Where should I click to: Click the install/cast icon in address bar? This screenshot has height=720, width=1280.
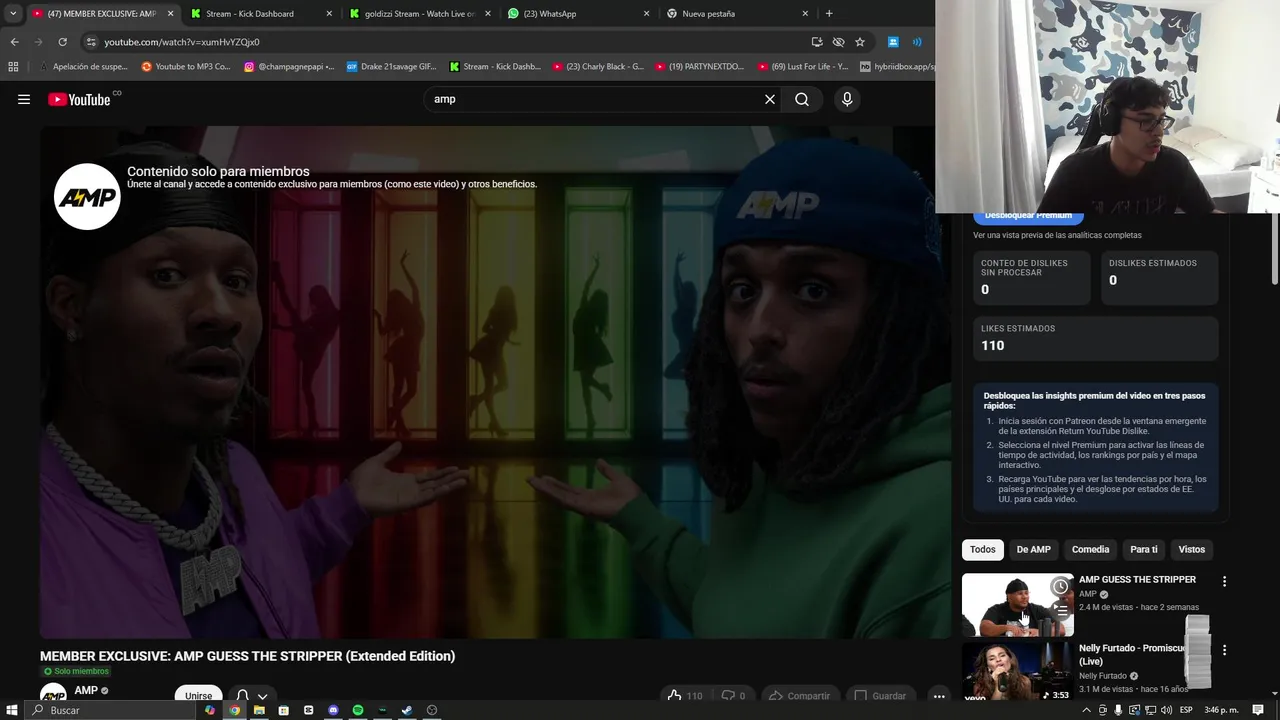pyautogui.click(x=817, y=42)
